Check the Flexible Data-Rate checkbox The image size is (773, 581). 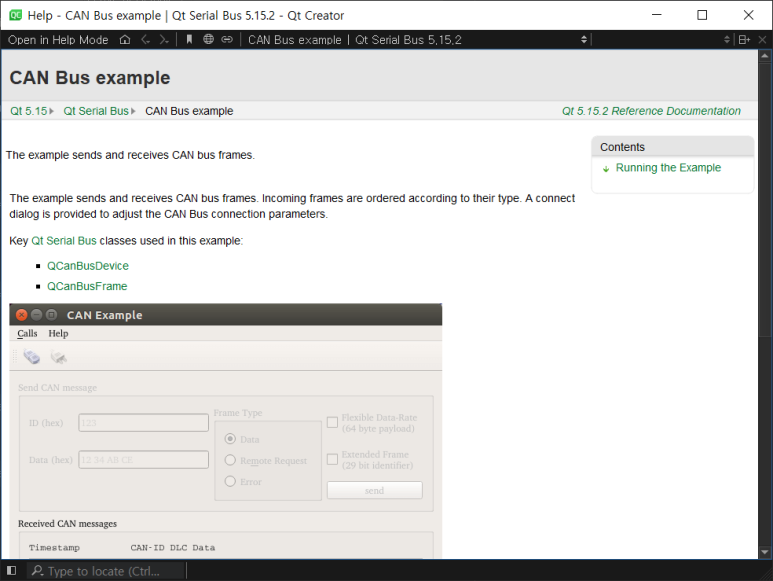(x=332, y=422)
